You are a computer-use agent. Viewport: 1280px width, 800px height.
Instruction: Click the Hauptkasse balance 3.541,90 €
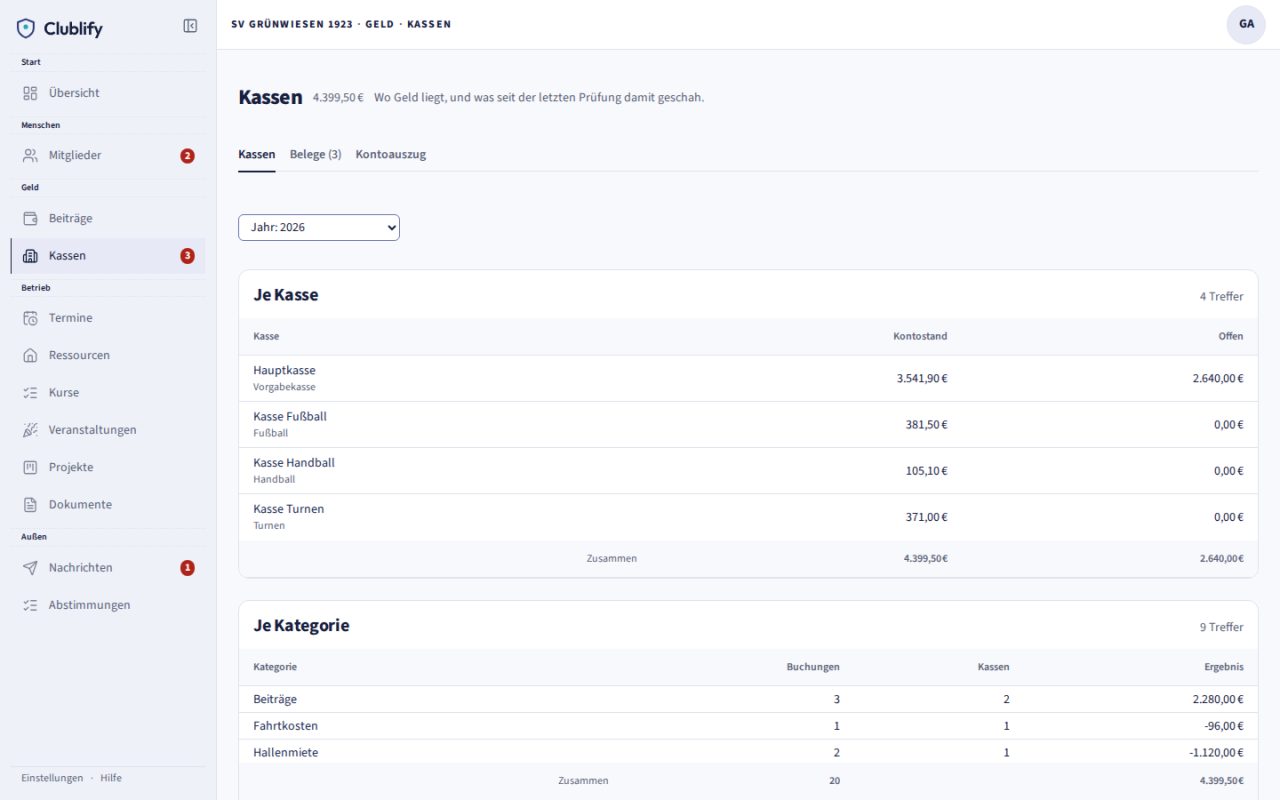(x=922, y=379)
